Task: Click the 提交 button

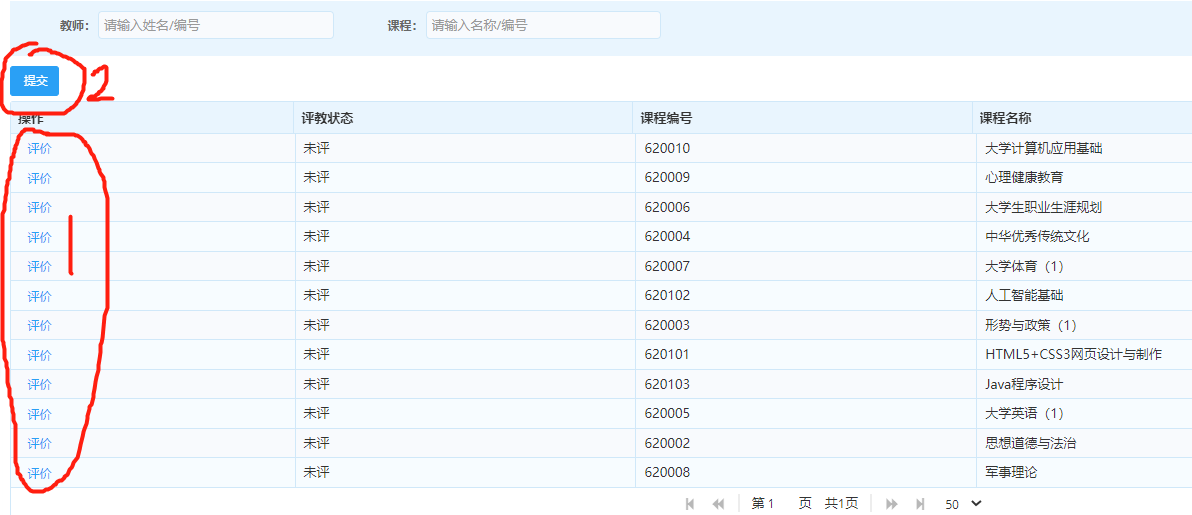Action: [x=35, y=81]
